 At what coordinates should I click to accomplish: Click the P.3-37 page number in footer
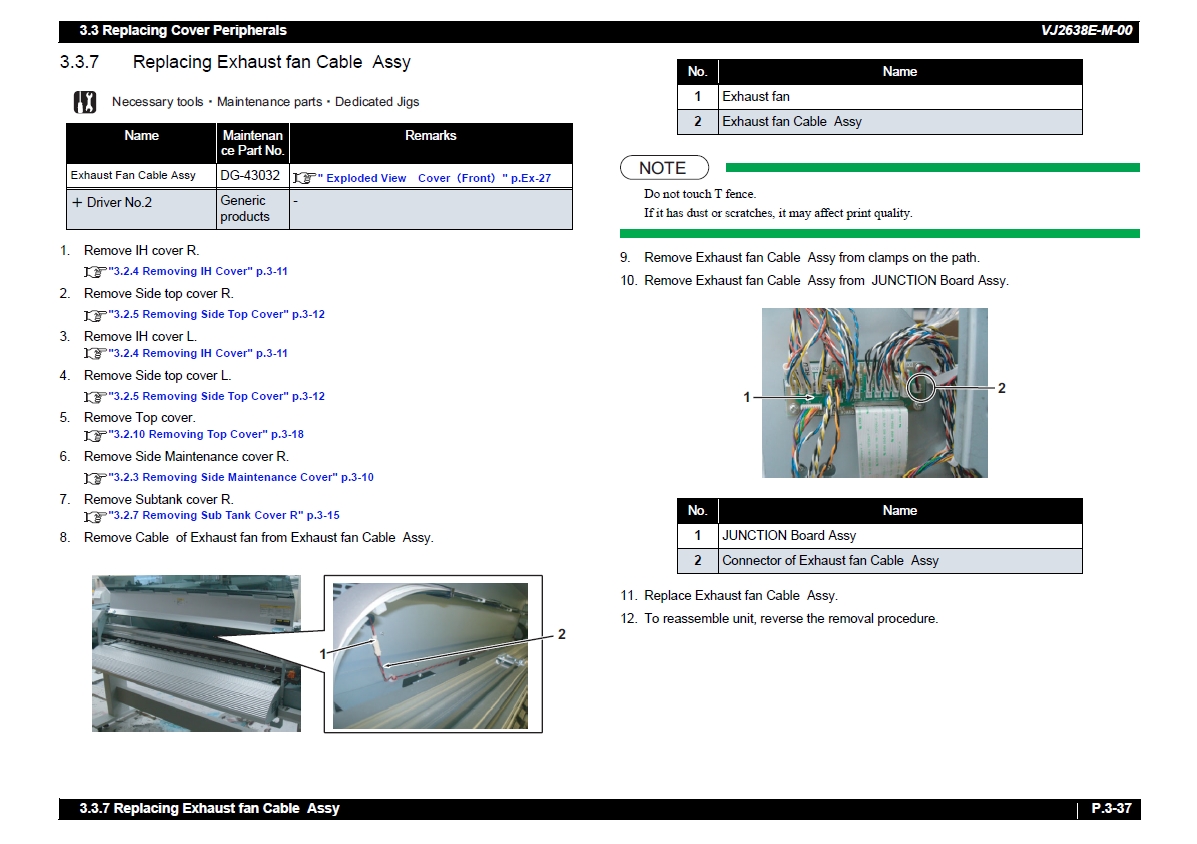(1110, 808)
